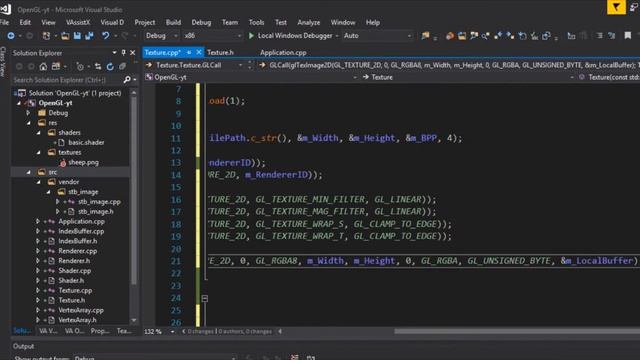This screenshot has width=640, height=360.
Task: Open the Debug solution configuration dropdown
Action: tap(161, 36)
